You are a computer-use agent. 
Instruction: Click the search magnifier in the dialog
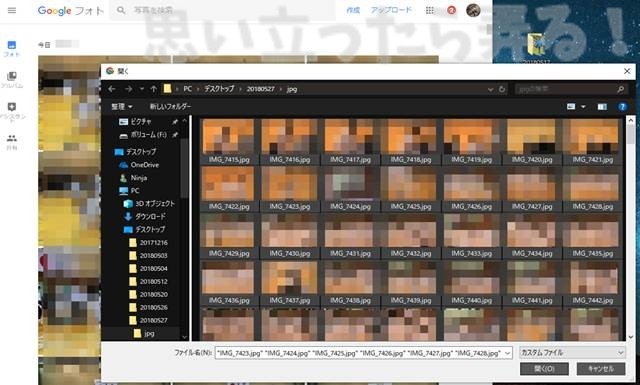point(620,89)
